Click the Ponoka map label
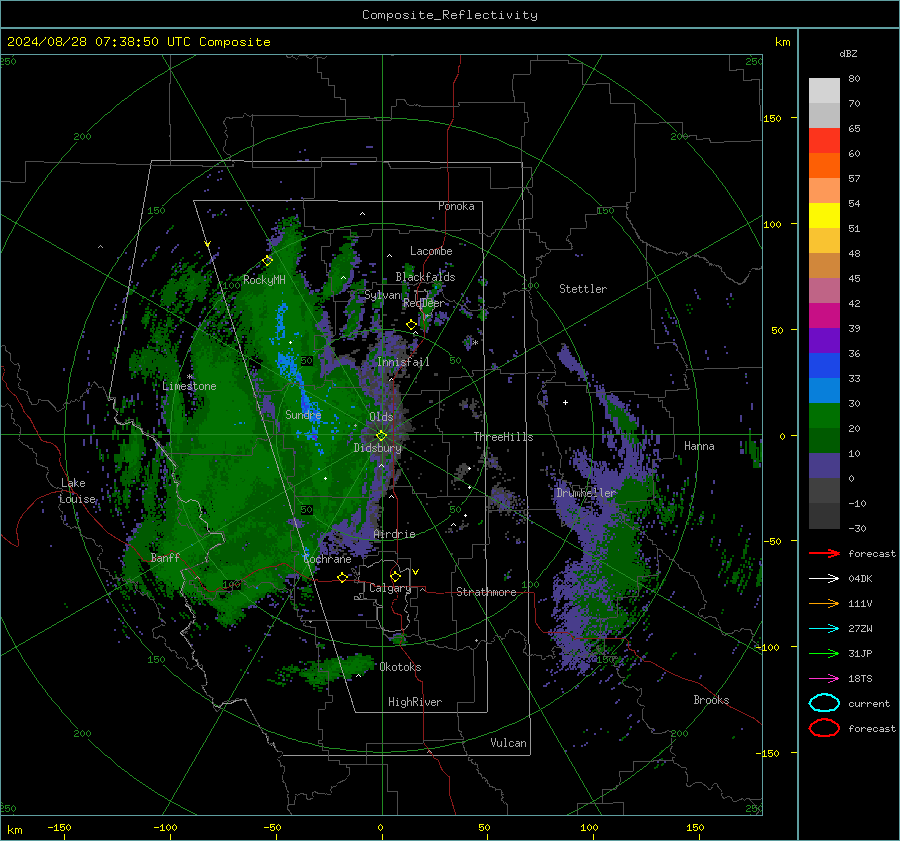 point(456,206)
